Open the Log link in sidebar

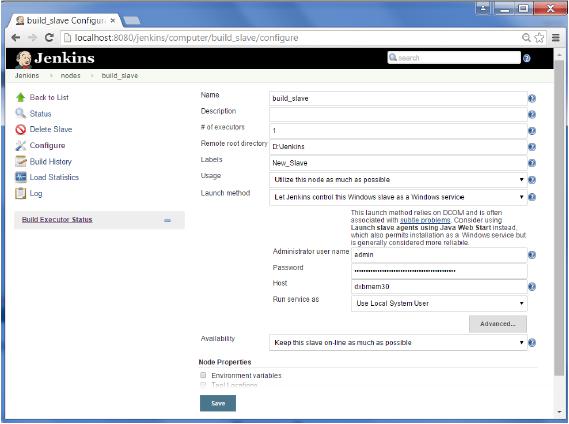36,193
